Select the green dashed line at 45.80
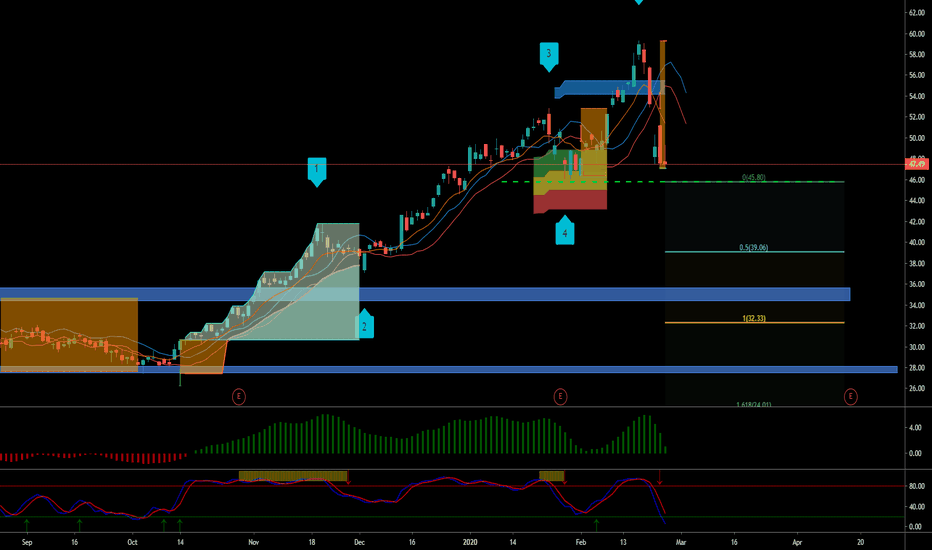 coord(673,182)
